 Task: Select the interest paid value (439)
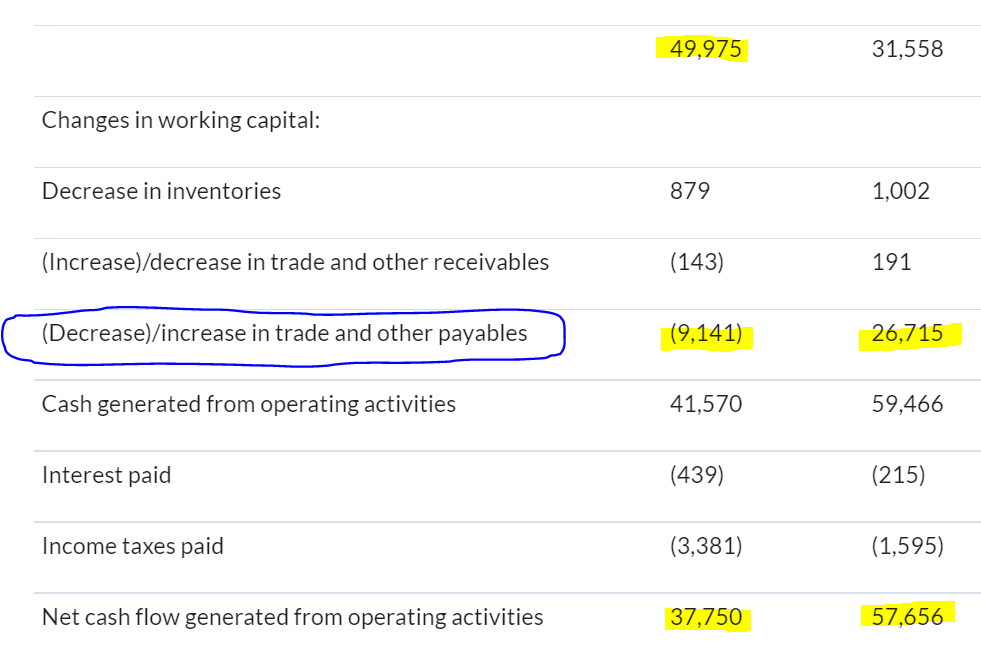click(x=696, y=475)
